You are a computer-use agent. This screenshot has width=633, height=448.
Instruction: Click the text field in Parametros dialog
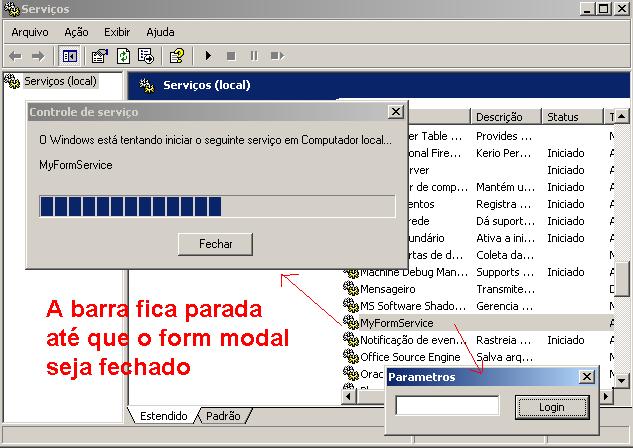point(447,406)
